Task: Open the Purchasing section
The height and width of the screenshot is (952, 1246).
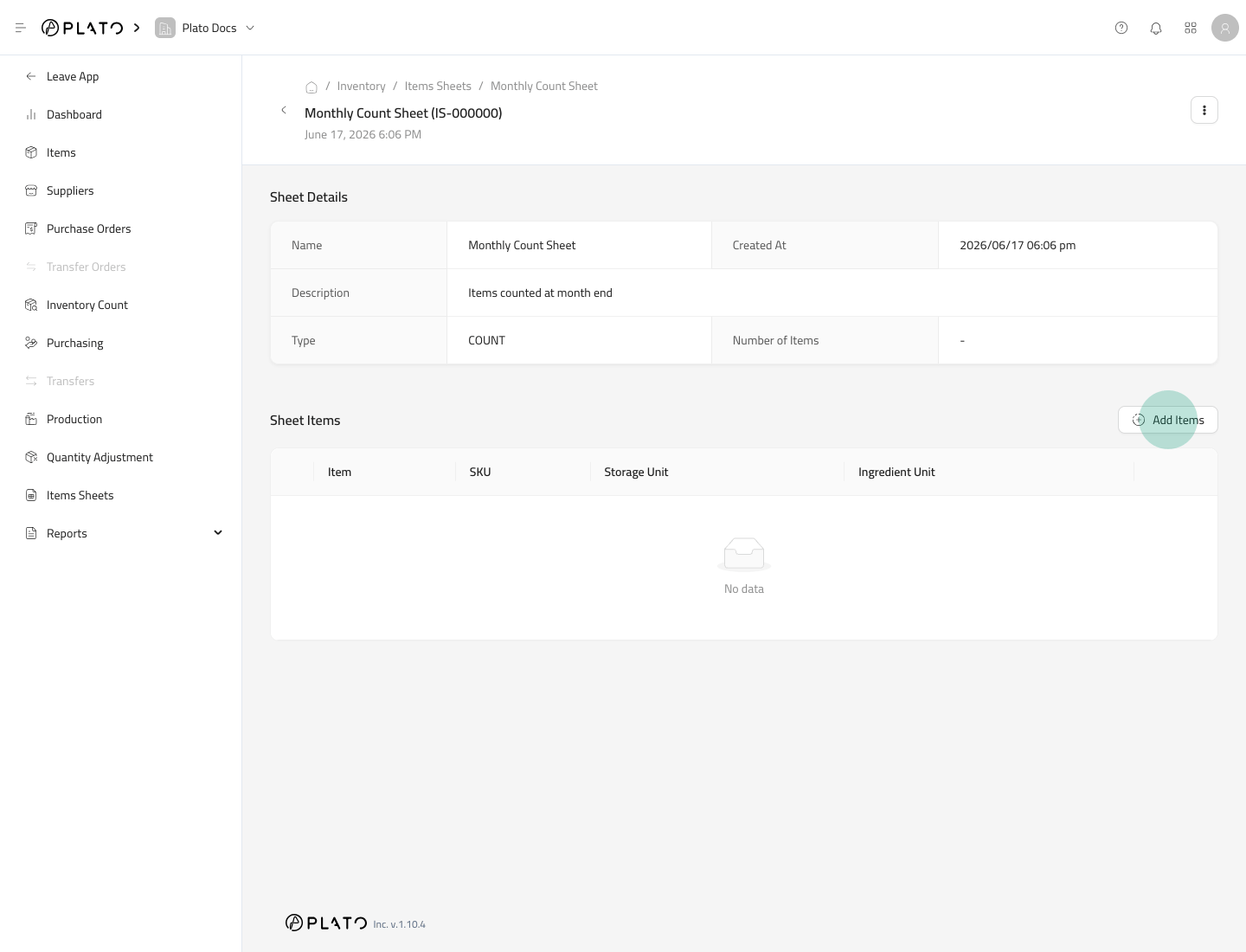Action: click(x=75, y=343)
